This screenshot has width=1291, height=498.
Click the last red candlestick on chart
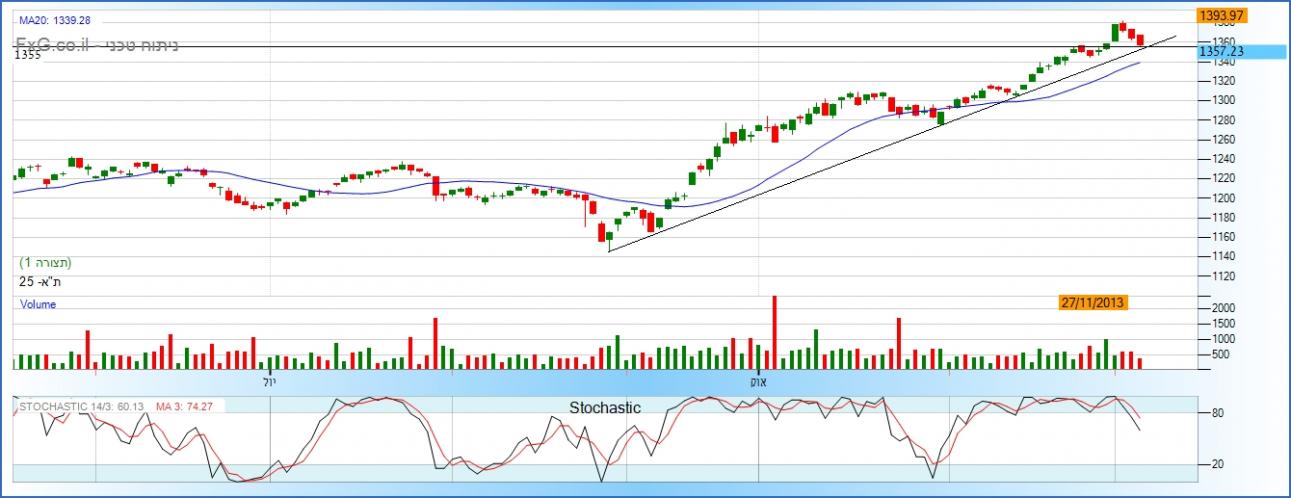point(1140,39)
